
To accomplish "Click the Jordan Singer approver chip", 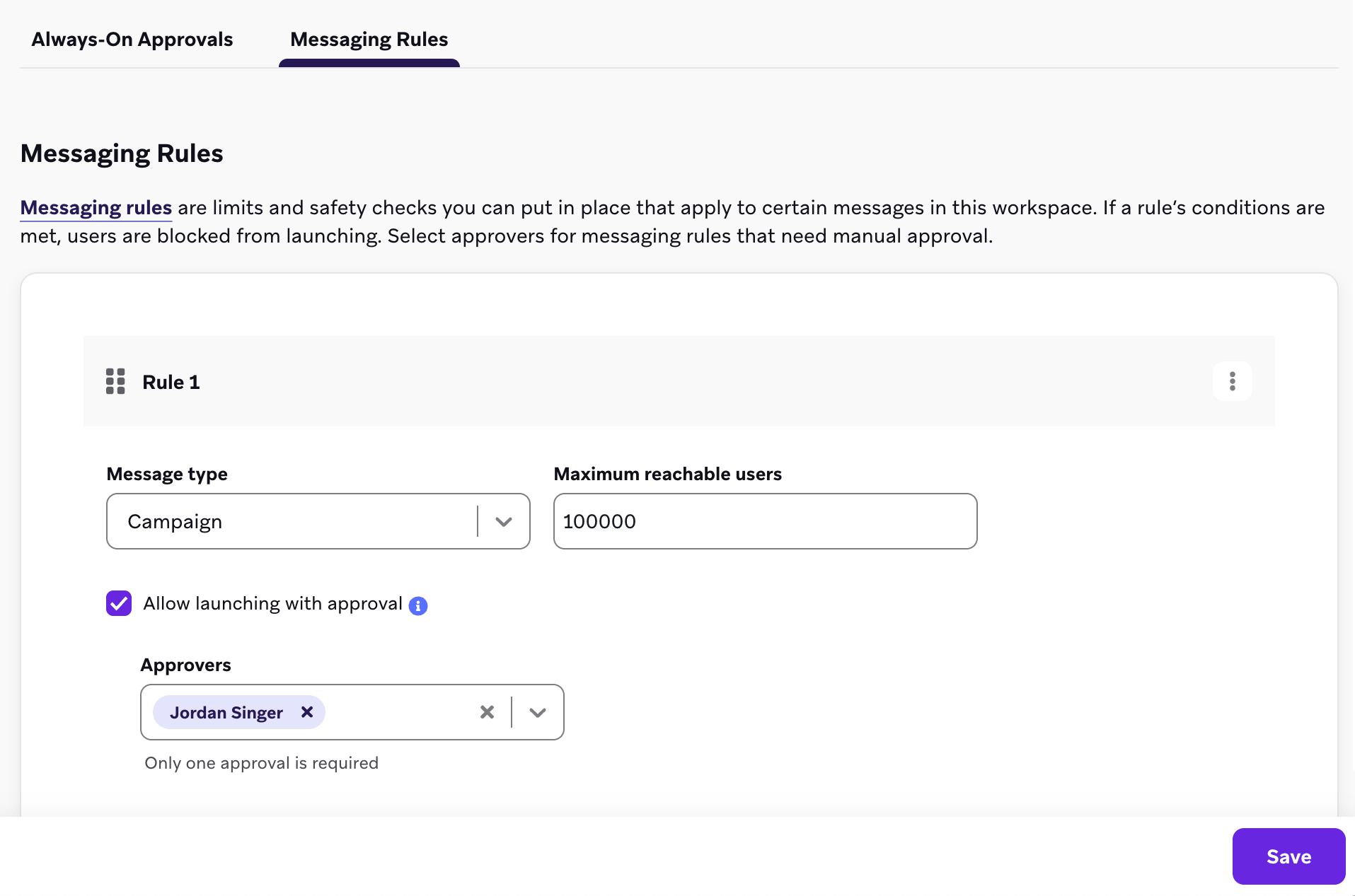I will [226, 712].
